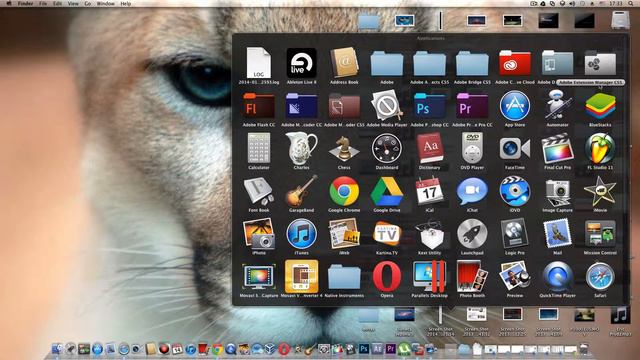Launch Chess
This screenshot has width=640, height=360.
[344, 149]
